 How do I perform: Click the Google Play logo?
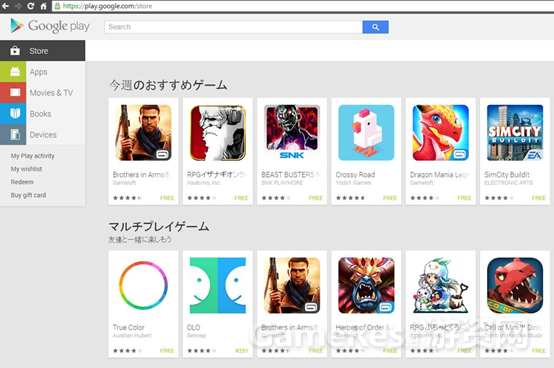[x=50, y=26]
